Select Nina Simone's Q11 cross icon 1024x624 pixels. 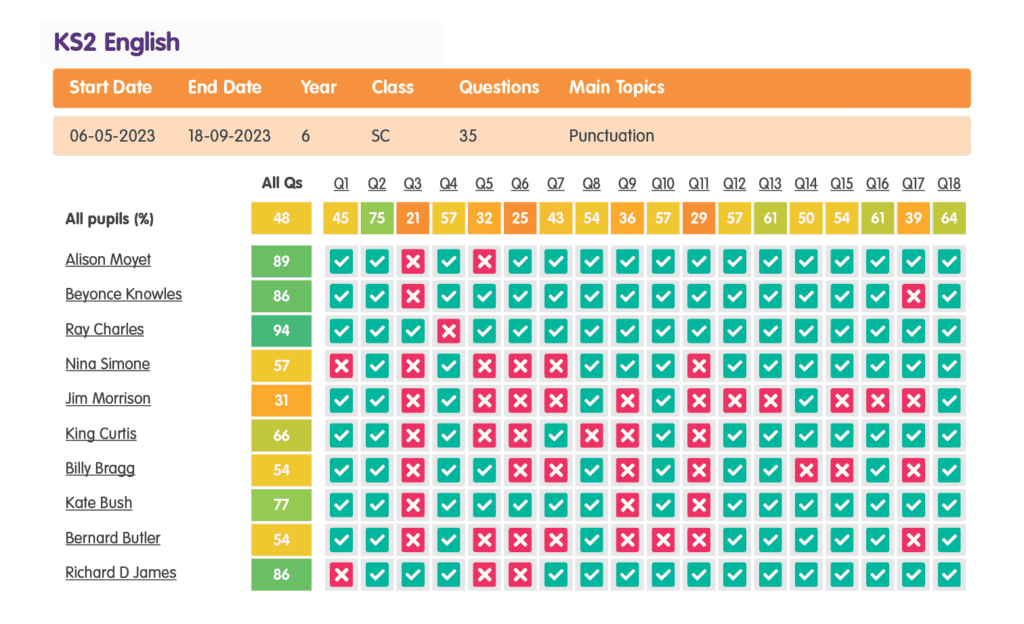(699, 365)
